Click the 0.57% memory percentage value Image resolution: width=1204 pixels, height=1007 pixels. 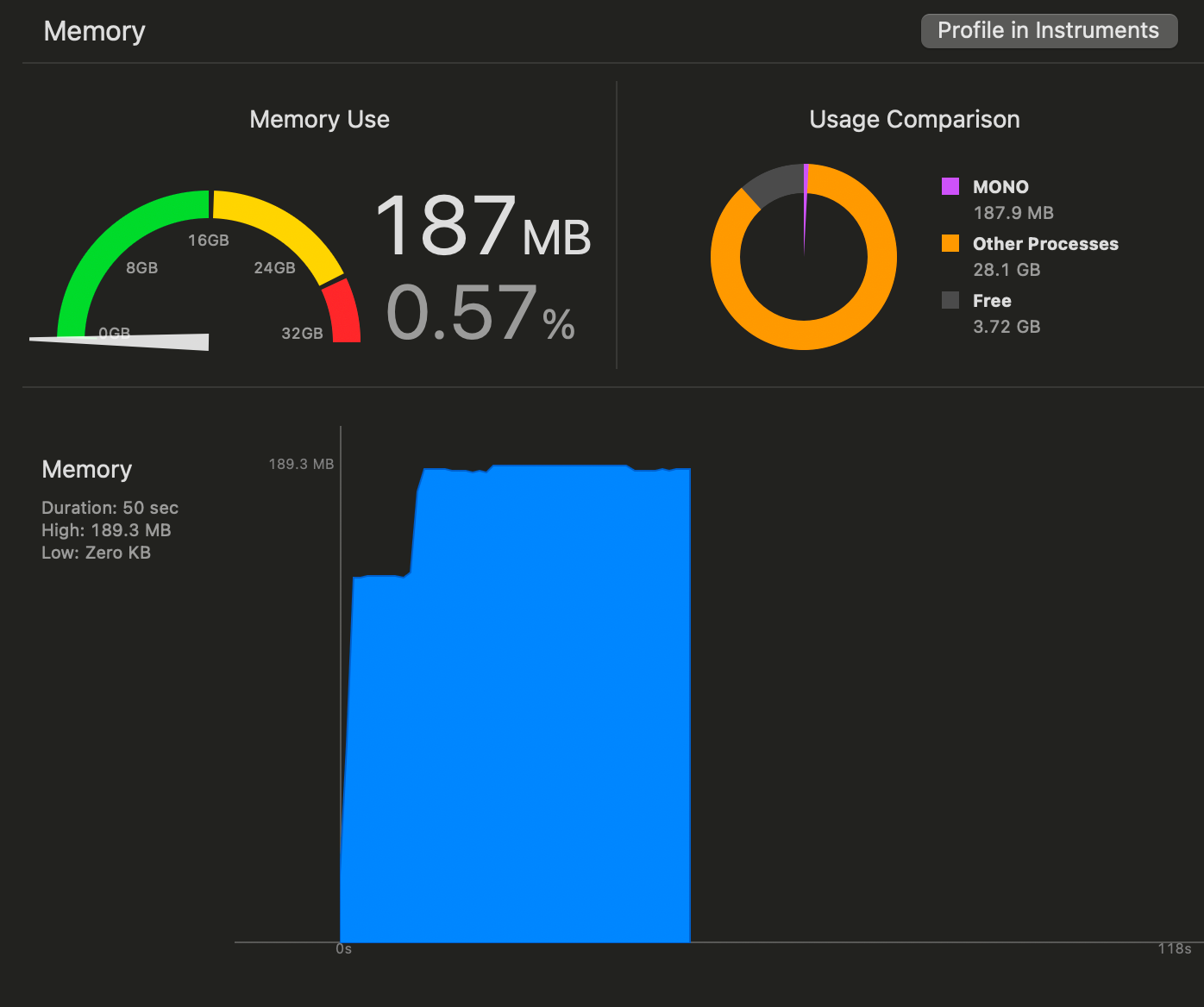coord(480,314)
